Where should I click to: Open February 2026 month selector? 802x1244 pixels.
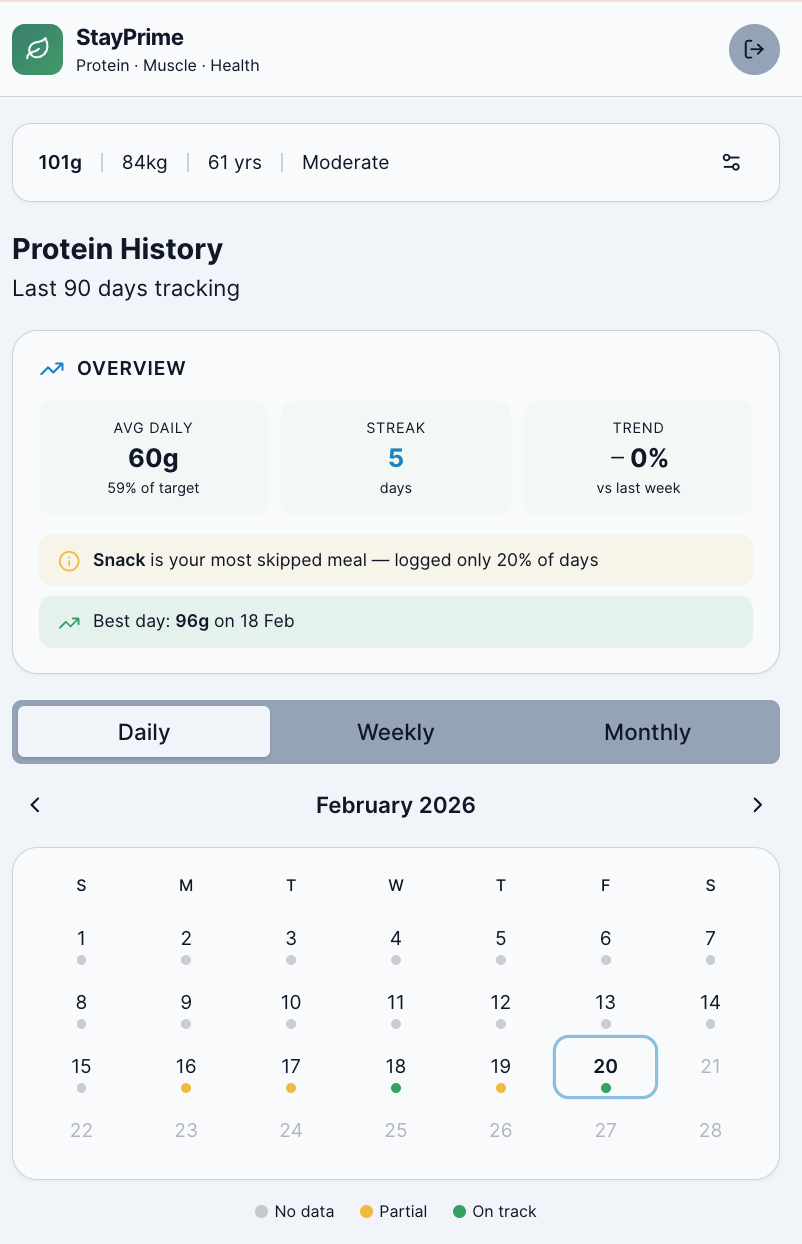point(396,804)
